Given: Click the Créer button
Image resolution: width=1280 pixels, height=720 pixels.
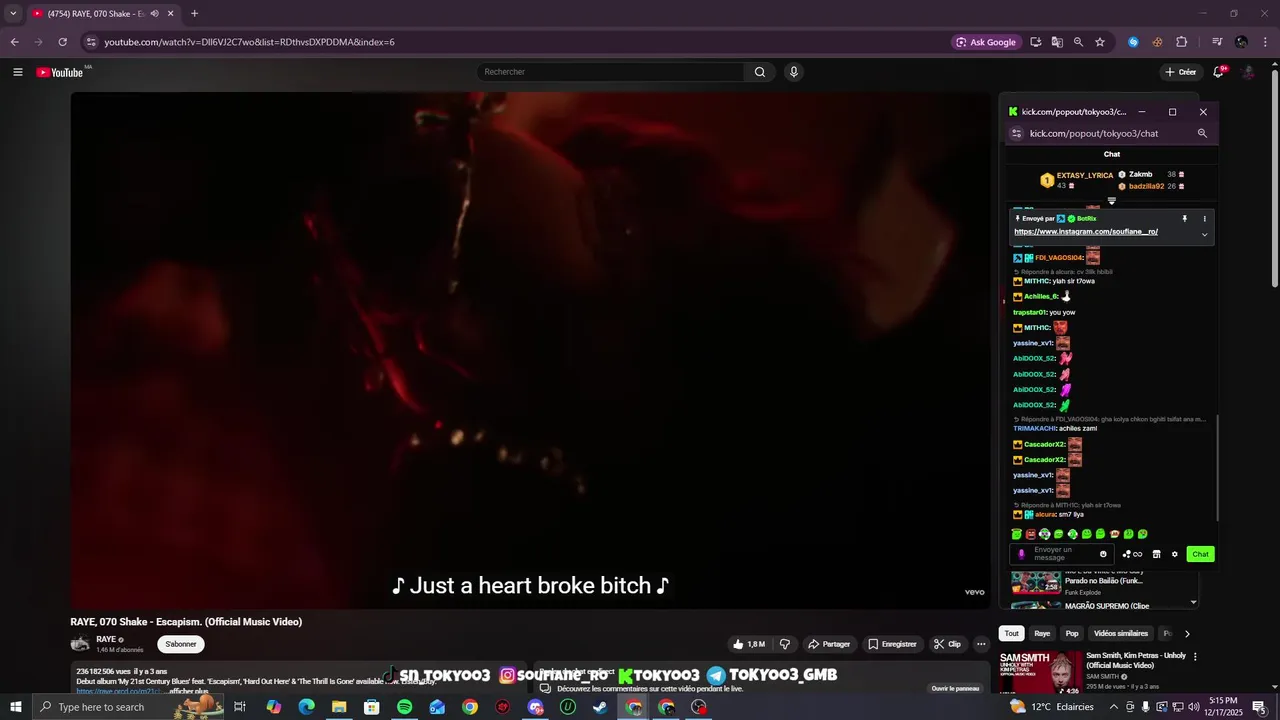Looking at the screenshot, I should click(x=1181, y=72).
